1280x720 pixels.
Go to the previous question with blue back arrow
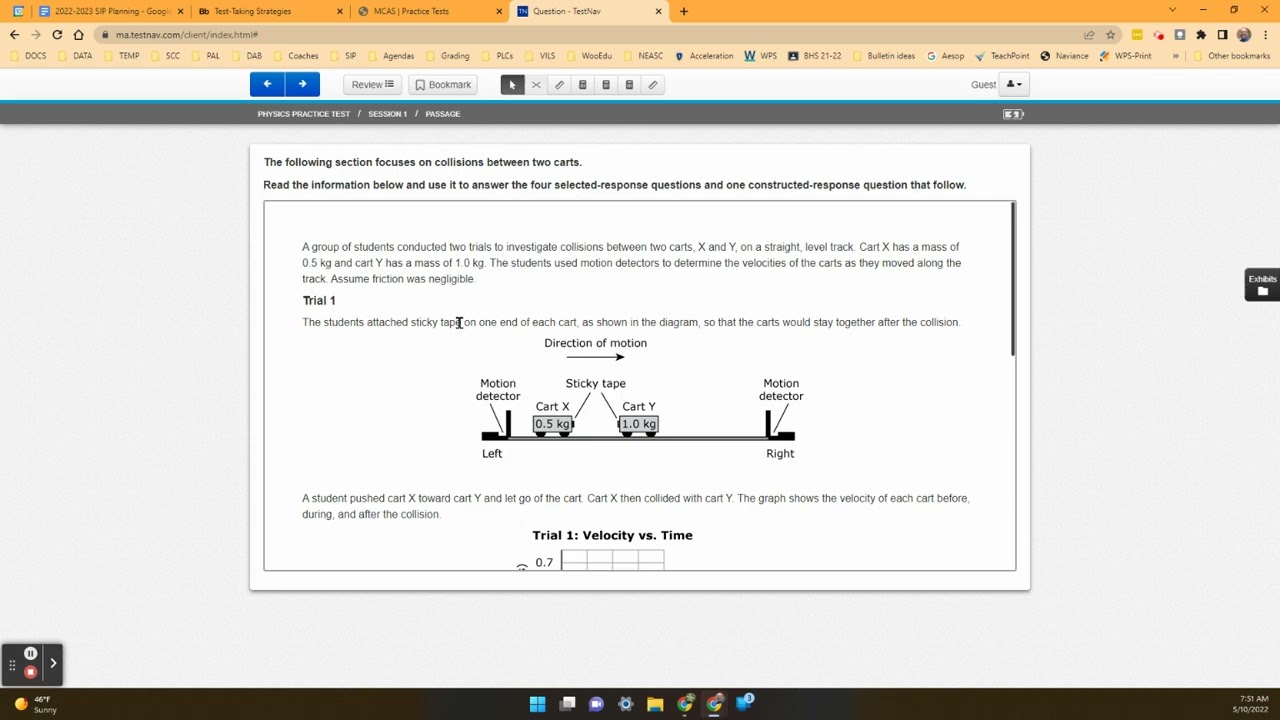[267, 85]
